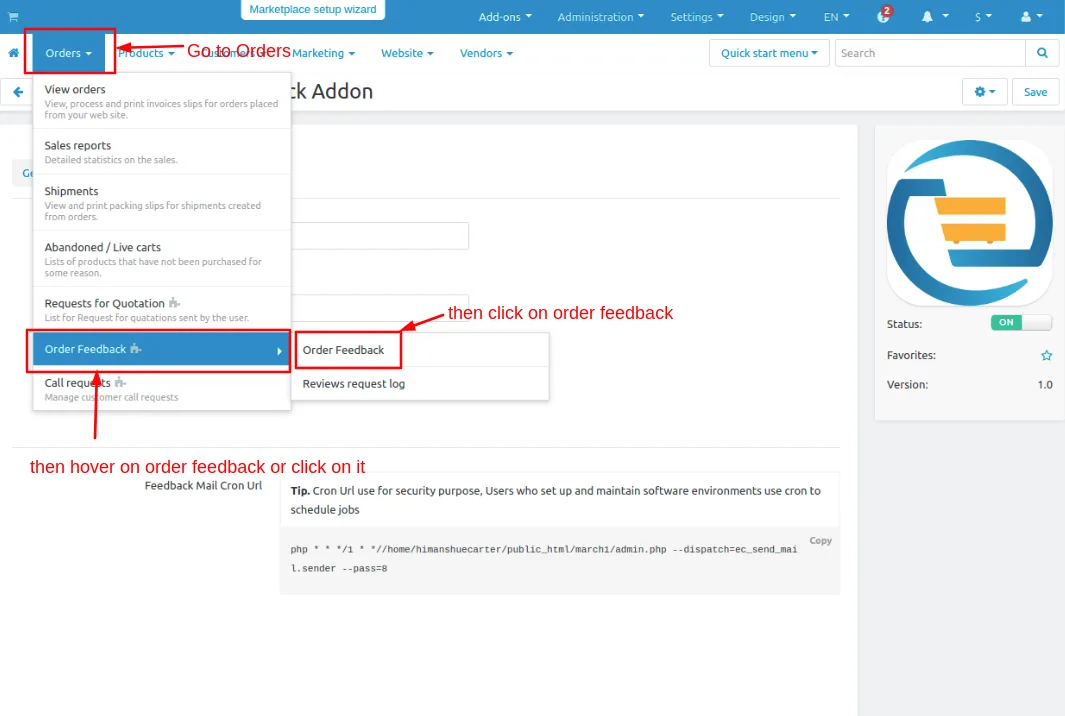1065x716 pixels.
Task: Add addon to favorites star
Action: point(1046,355)
